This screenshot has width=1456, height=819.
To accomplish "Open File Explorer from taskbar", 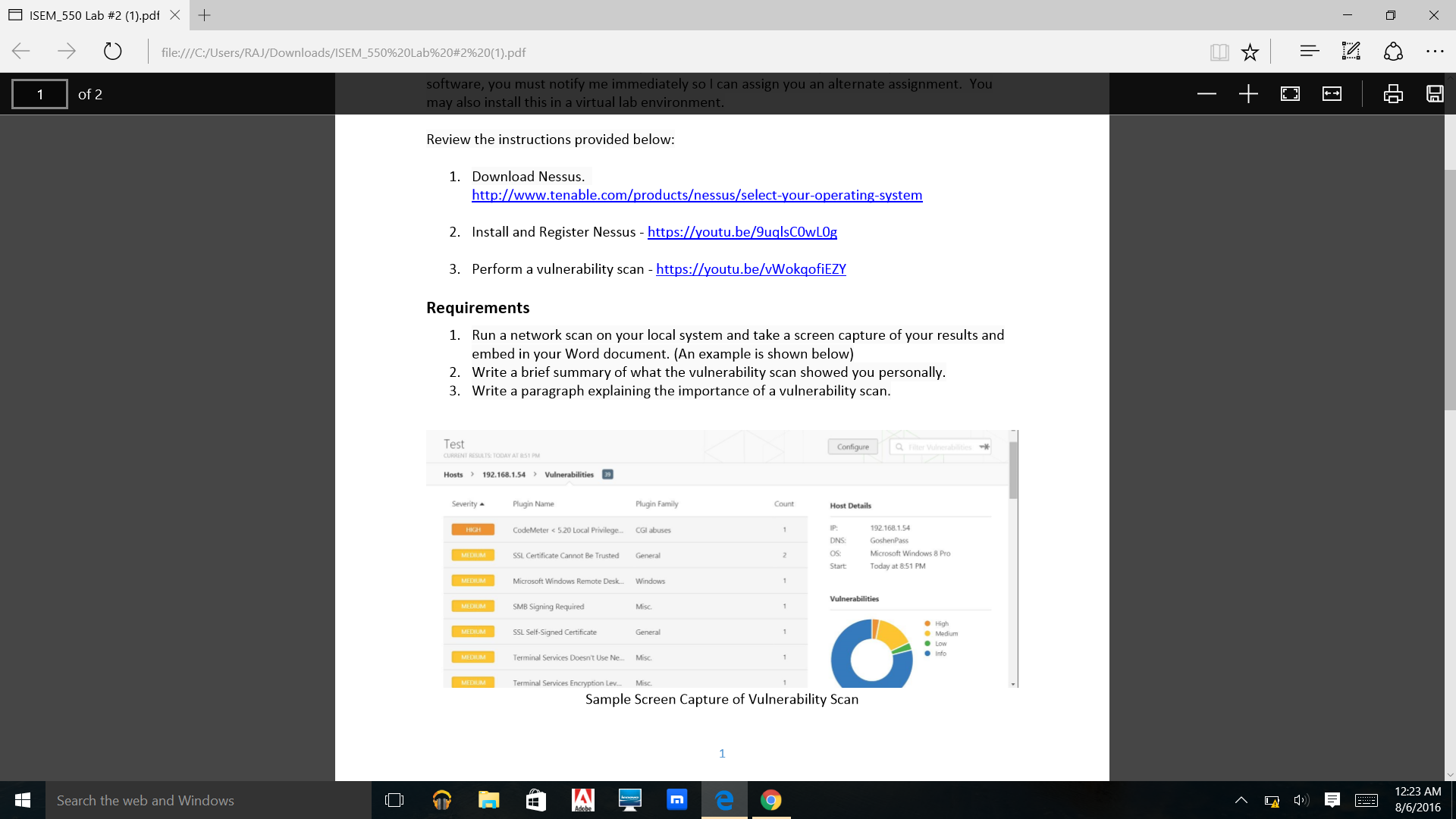I will click(489, 800).
